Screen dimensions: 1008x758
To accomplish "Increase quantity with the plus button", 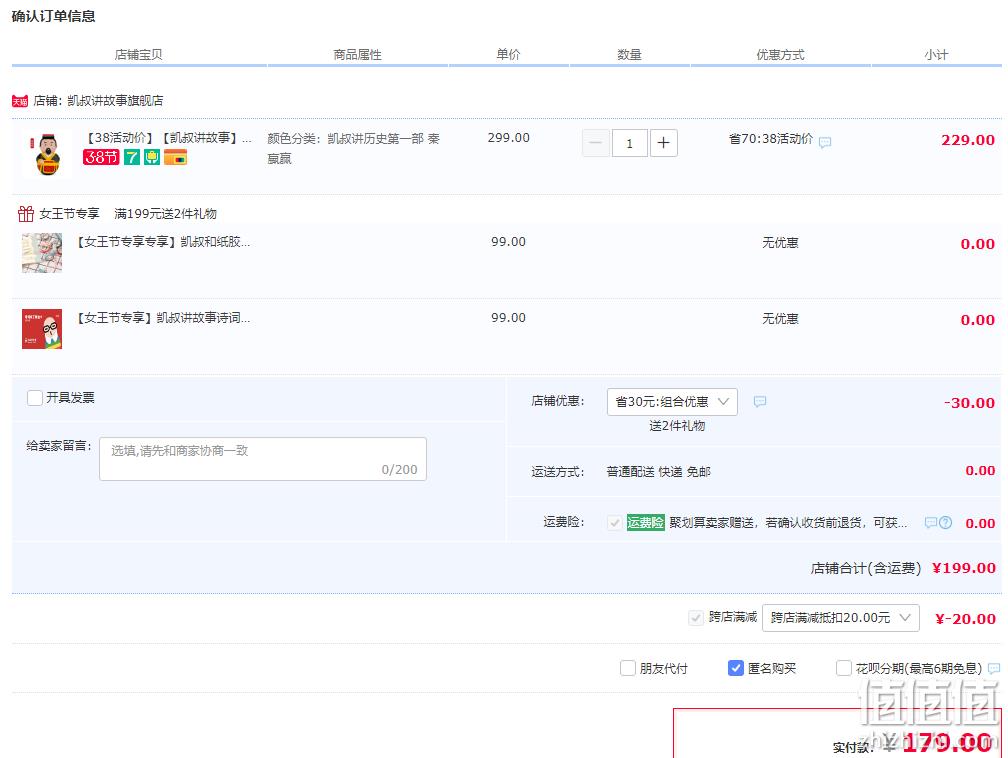I will point(663,143).
